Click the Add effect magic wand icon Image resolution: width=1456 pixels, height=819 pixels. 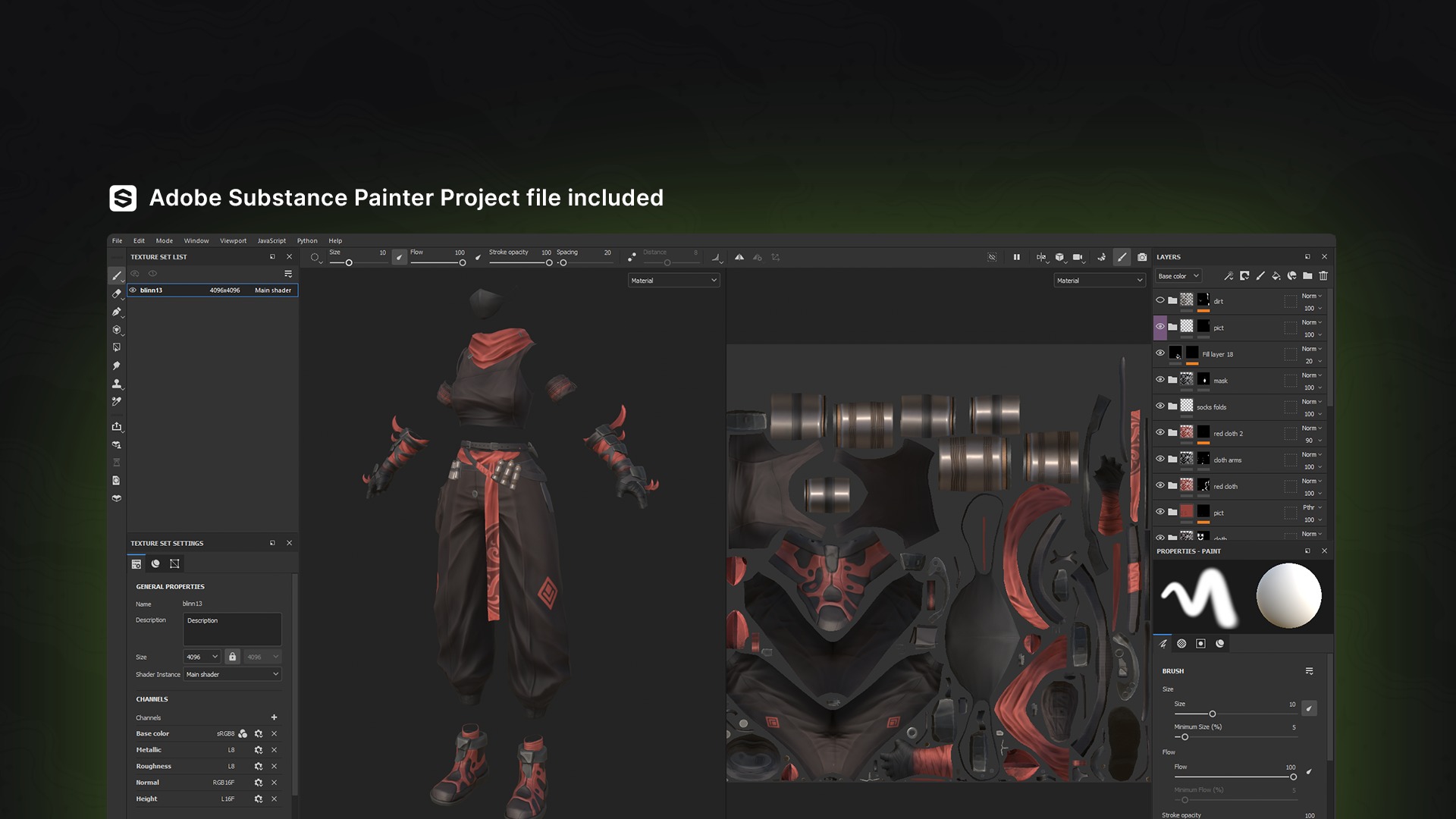1228,276
